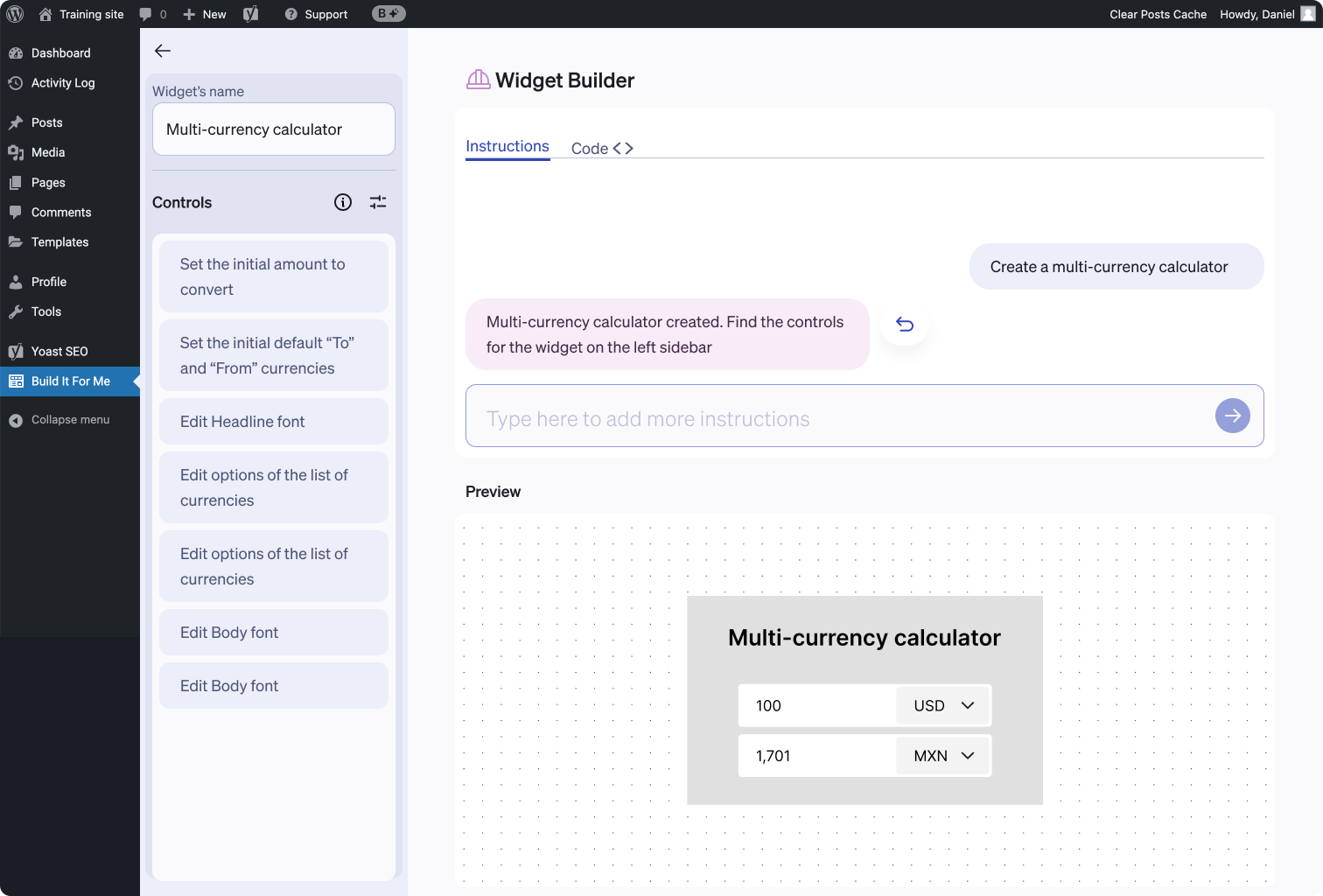1323x896 pixels.
Task: Open Controls adjustment sliders icon
Action: 378,202
